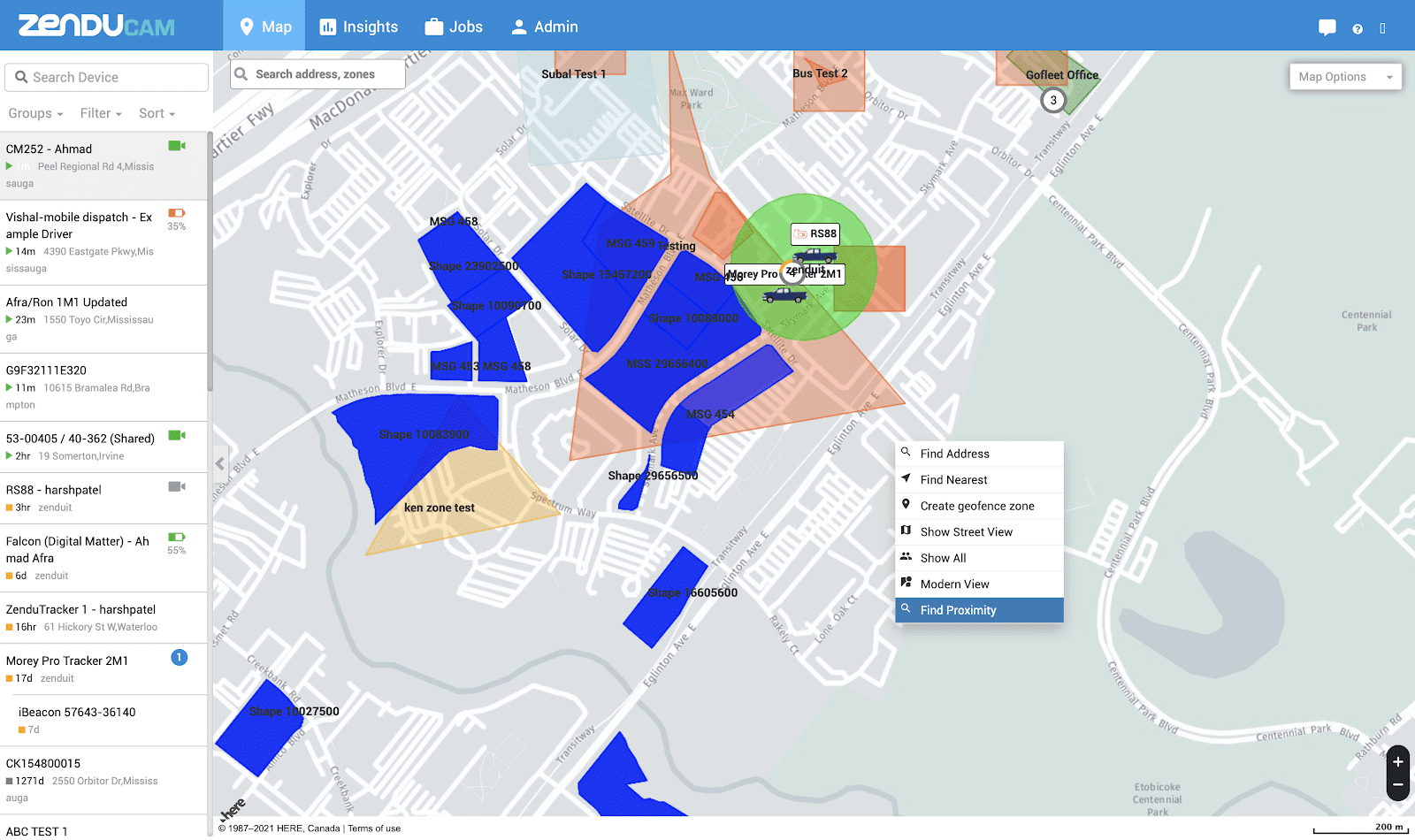1415x840 pixels.
Task: Open the Jobs tab
Action: pos(453,27)
